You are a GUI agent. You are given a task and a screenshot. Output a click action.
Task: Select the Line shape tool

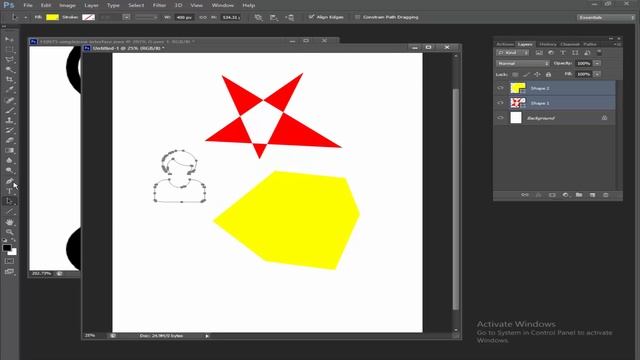(10, 211)
